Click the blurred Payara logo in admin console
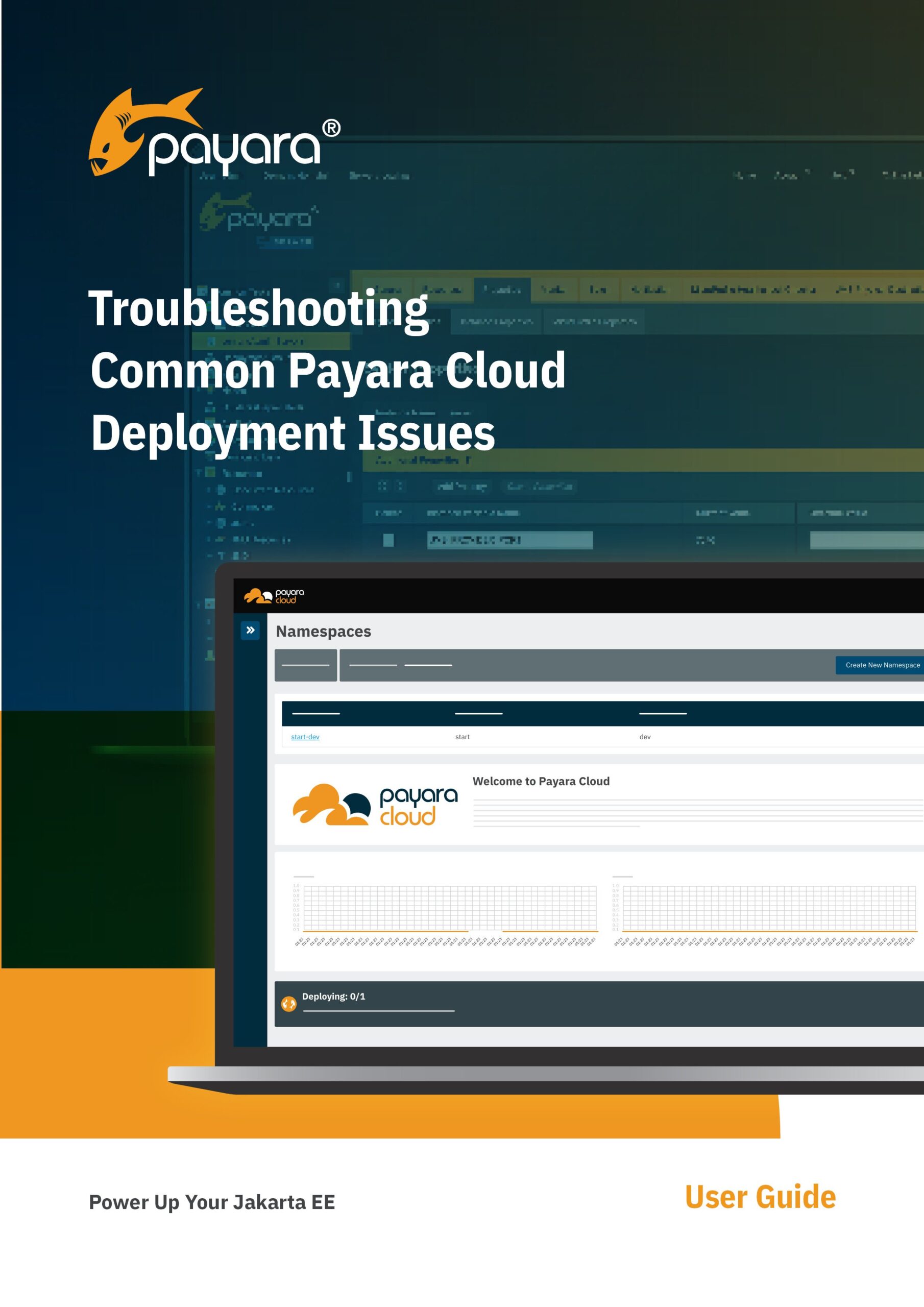Image resolution: width=924 pixels, height=1307 pixels. pyautogui.click(x=258, y=214)
